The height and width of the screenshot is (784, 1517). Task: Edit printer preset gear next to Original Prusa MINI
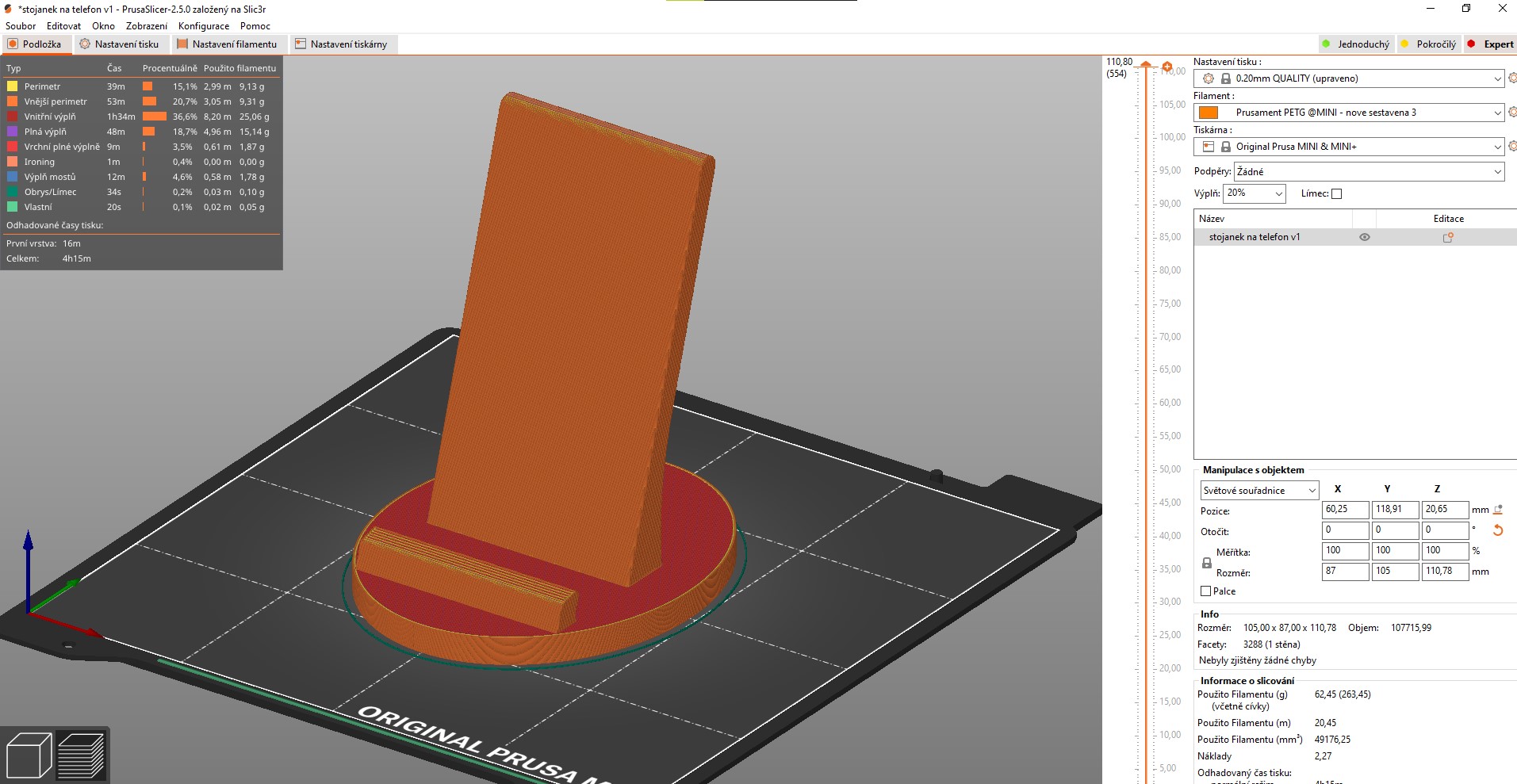pyautogui.click(x=1512, y=147)
